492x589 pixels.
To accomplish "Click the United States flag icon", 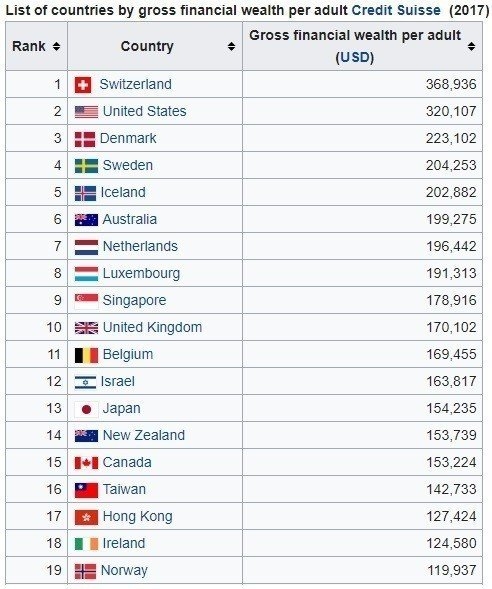I will [86, 112].
